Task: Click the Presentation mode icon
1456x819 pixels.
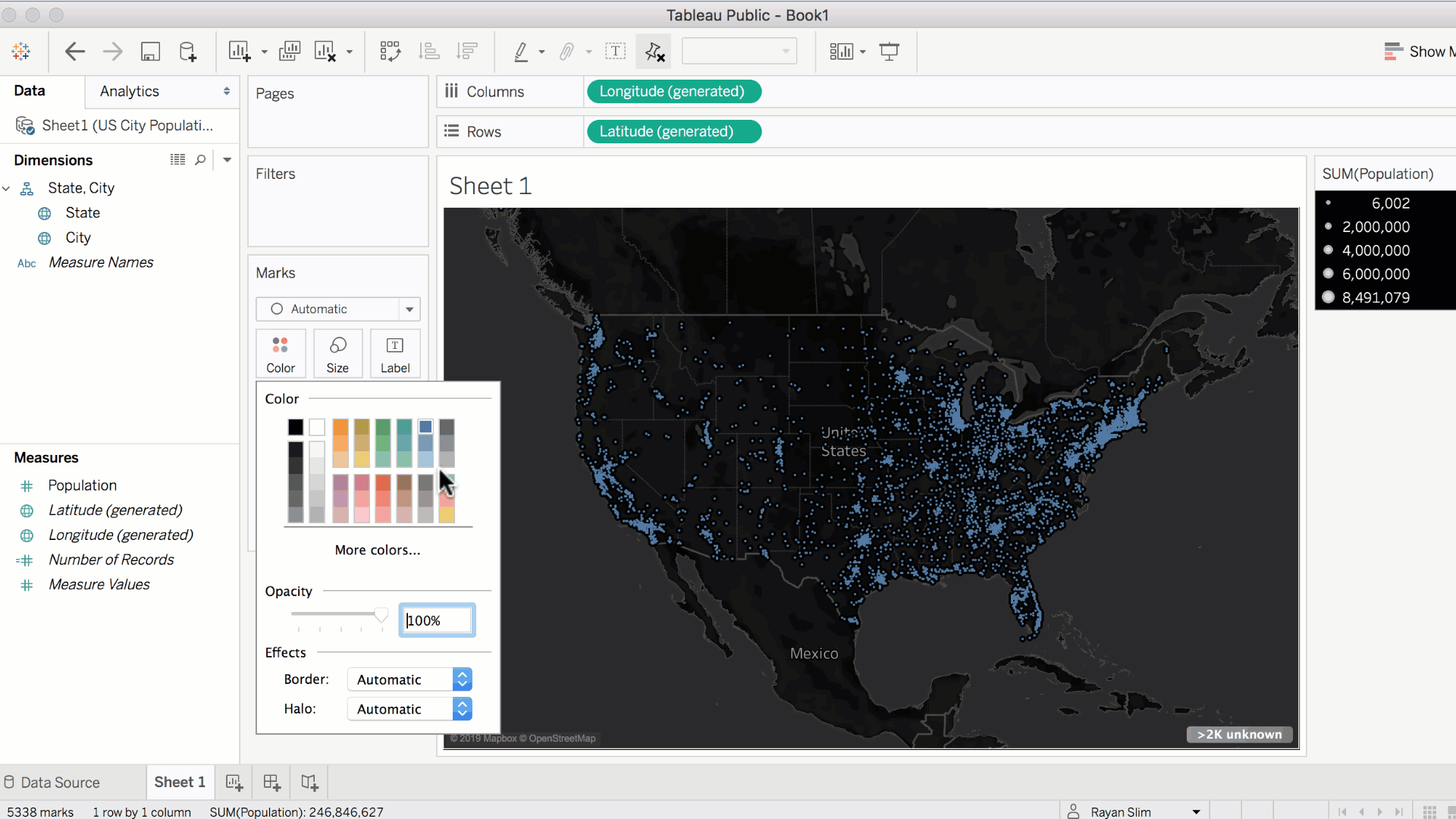Action: point(889,52)
